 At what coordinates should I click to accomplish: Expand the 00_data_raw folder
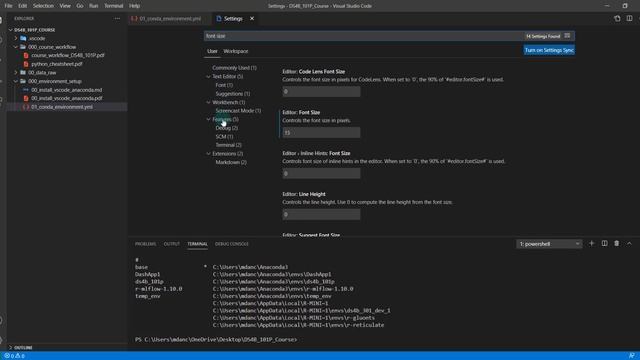(16, 73)
